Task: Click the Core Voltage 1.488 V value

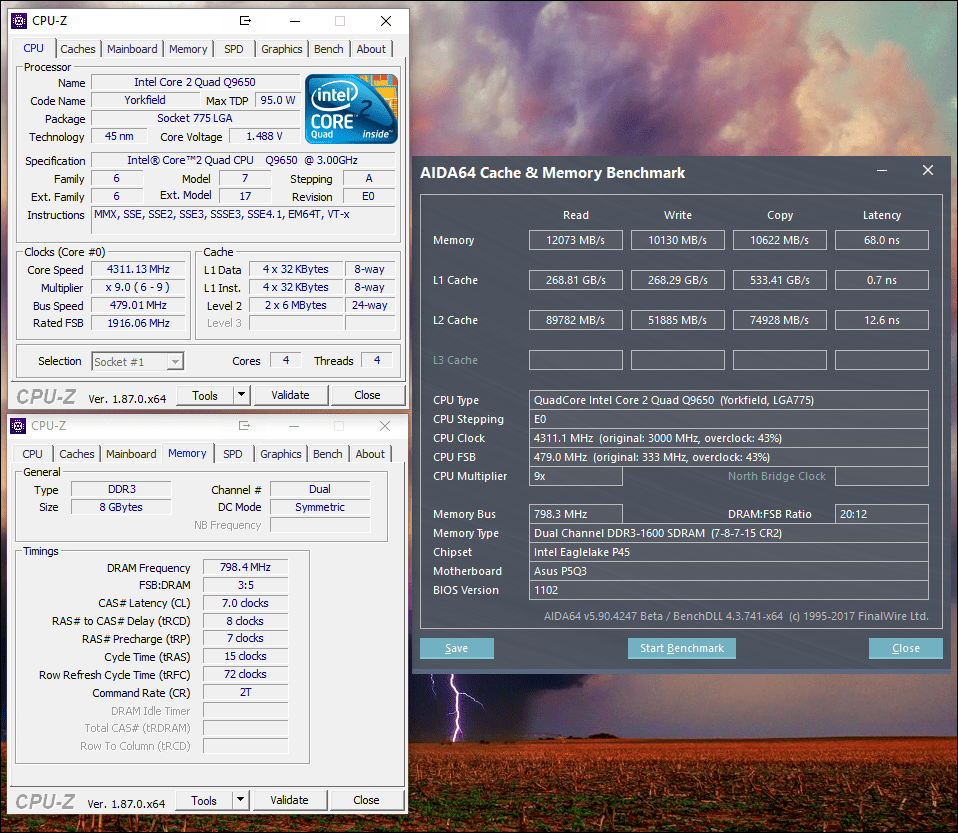Action: [x=264, y=136]
